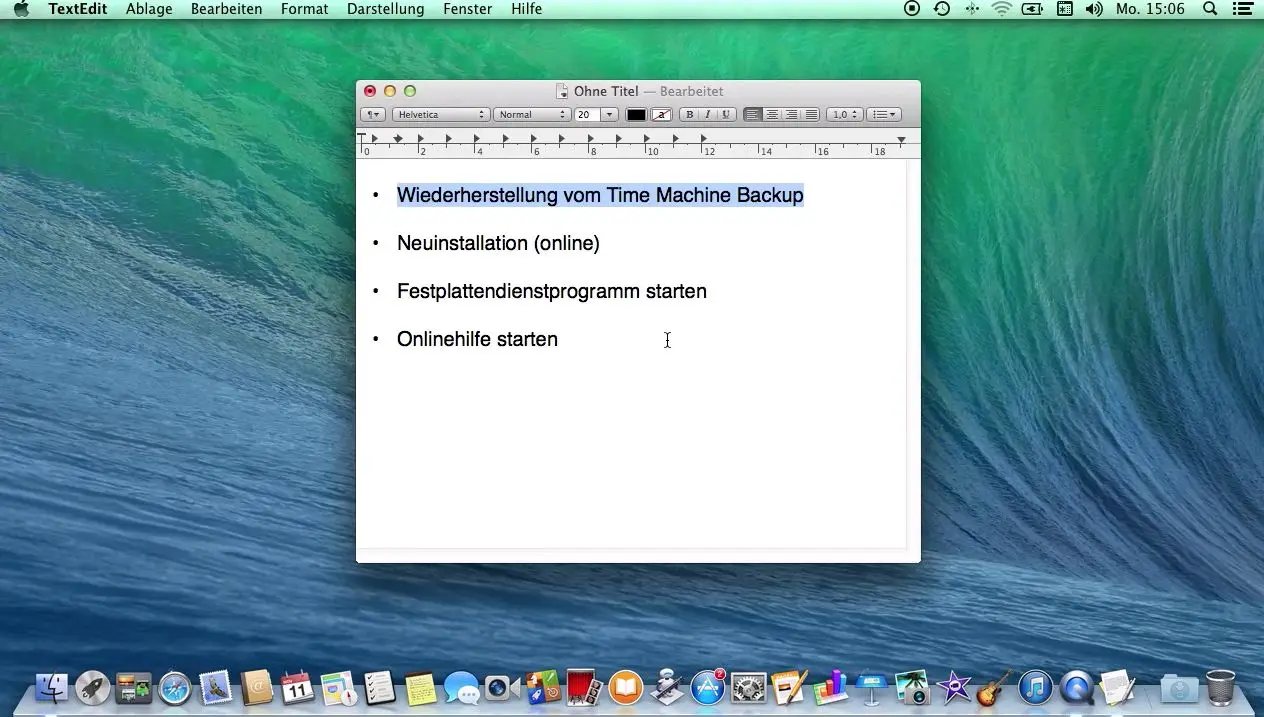Screen dimensions: 1264x717
Task: Toggle italic formatting button
Action: (707, 115)
